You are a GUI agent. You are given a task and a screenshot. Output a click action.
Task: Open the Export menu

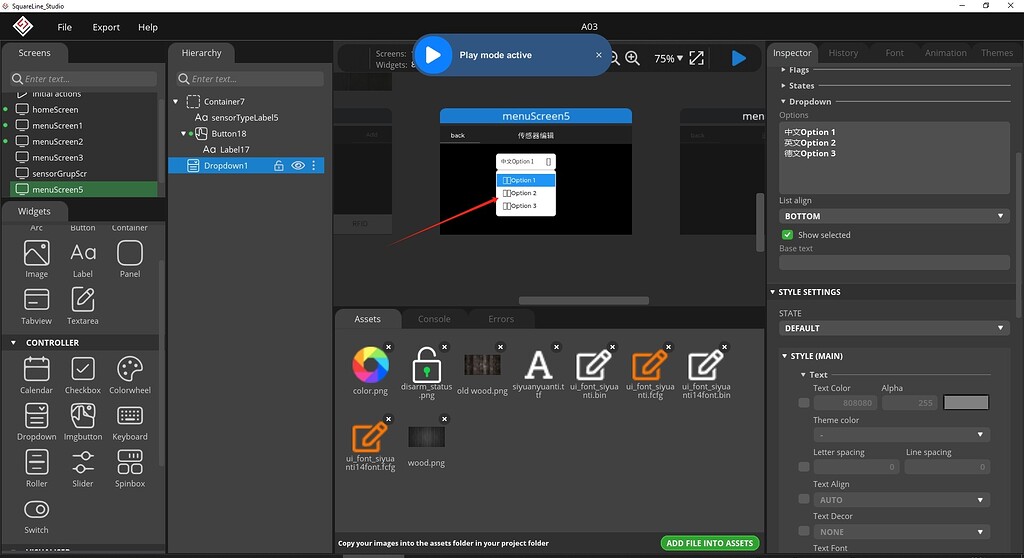click(106, 27)
